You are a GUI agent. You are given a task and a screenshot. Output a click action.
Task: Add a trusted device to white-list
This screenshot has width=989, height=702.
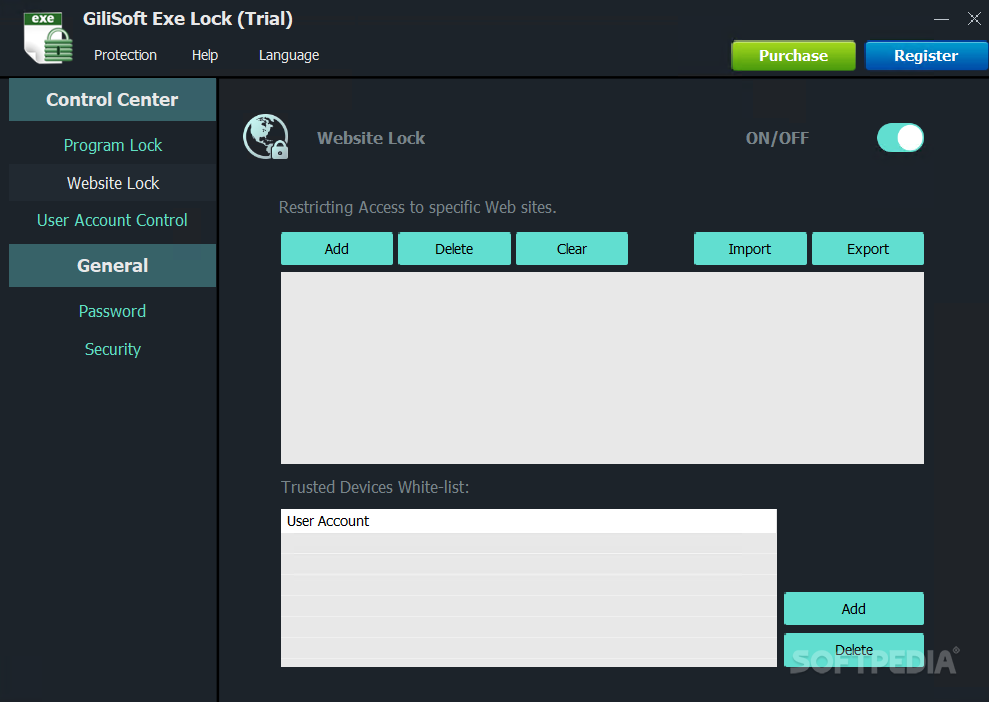coord(854,609)
